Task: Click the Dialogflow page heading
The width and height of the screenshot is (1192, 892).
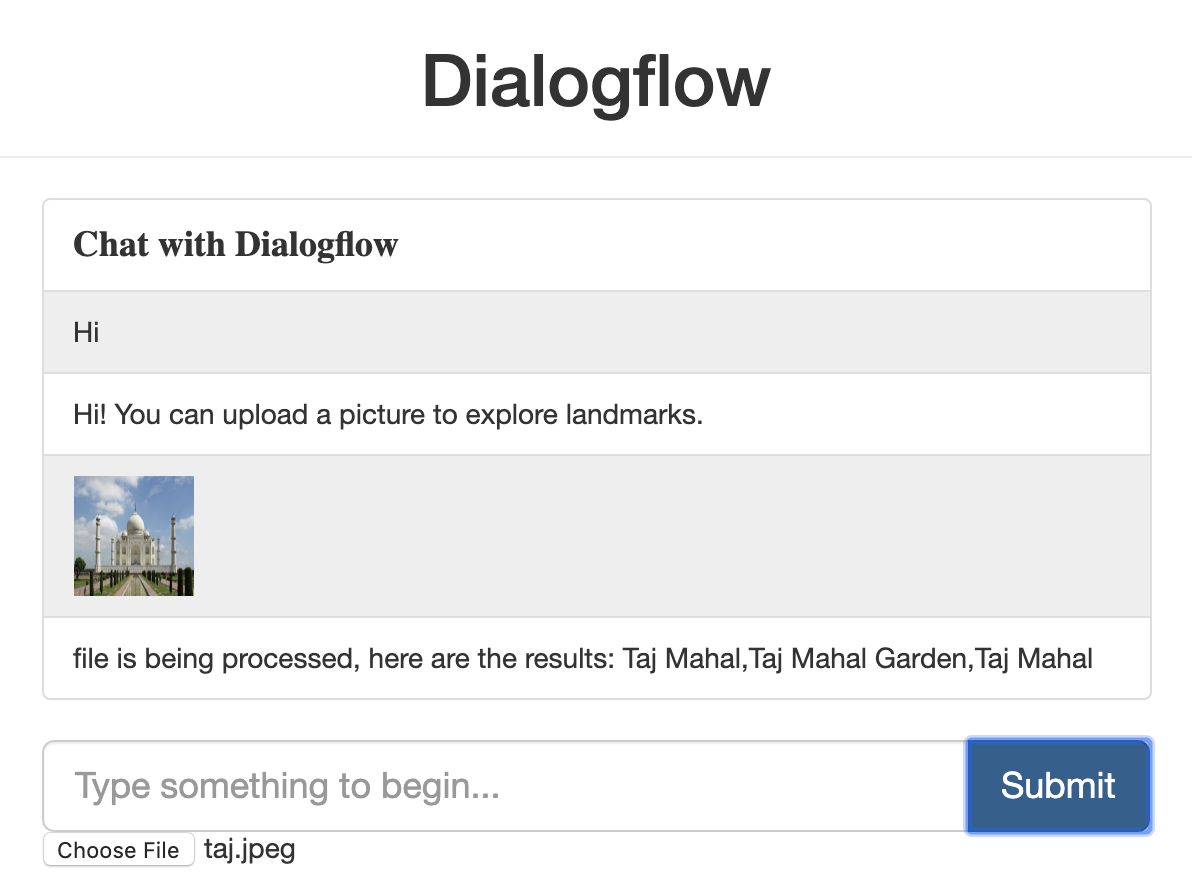Action: (x=596, y=80)
